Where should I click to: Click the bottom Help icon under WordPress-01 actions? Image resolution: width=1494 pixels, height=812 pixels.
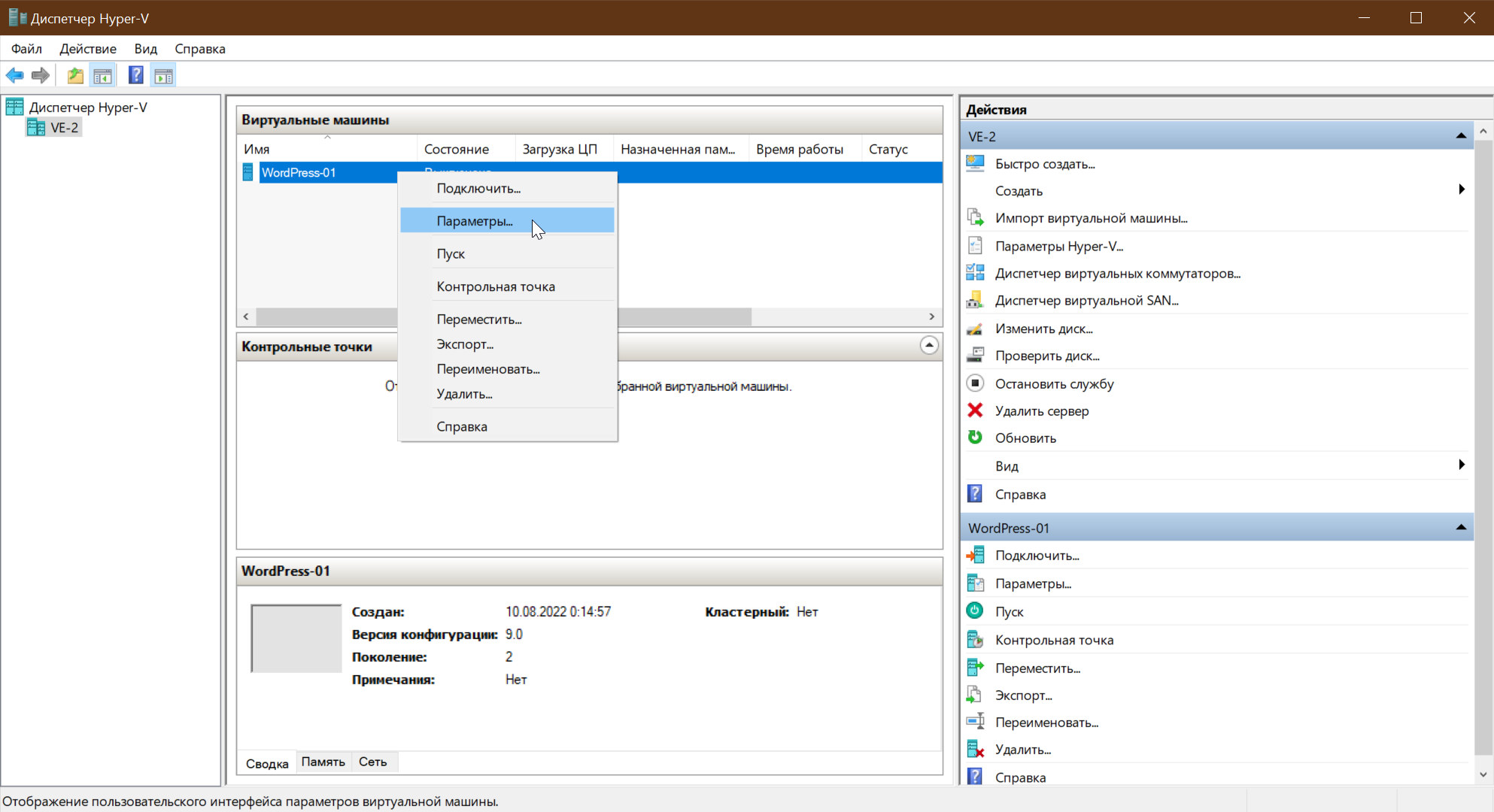[975, 777]
